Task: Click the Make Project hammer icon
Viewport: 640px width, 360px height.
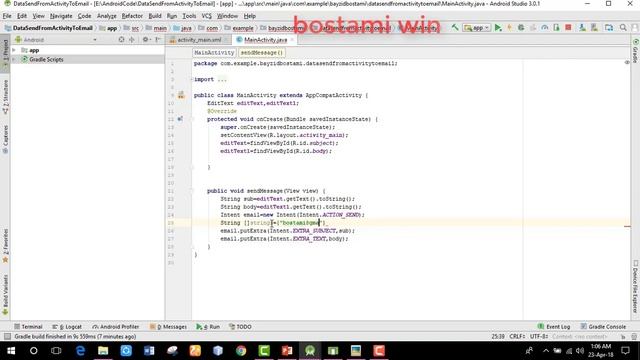Action: 455,28
